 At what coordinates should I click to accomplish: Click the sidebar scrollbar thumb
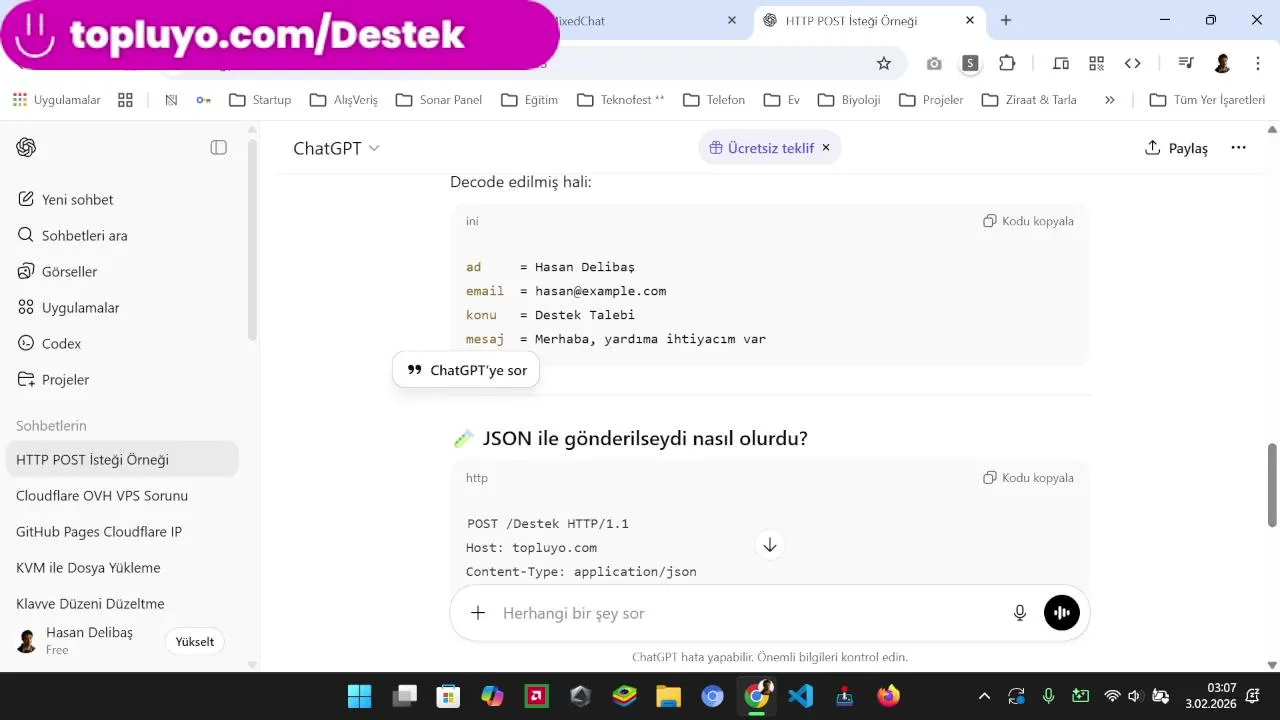[x=252, y=240]
